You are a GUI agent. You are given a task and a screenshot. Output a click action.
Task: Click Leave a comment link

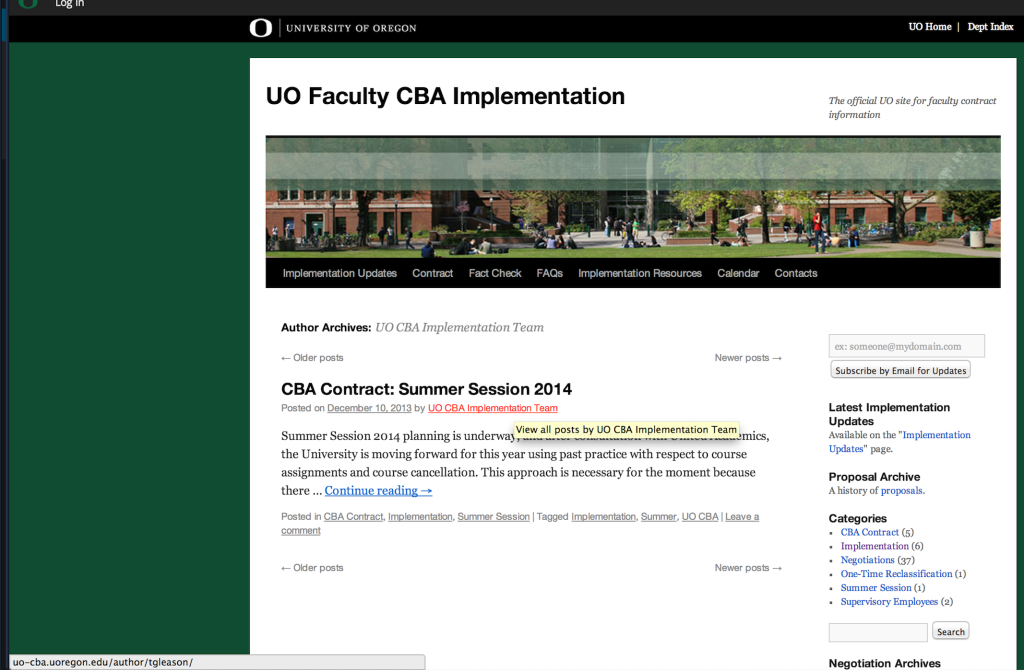coord(742,517)
